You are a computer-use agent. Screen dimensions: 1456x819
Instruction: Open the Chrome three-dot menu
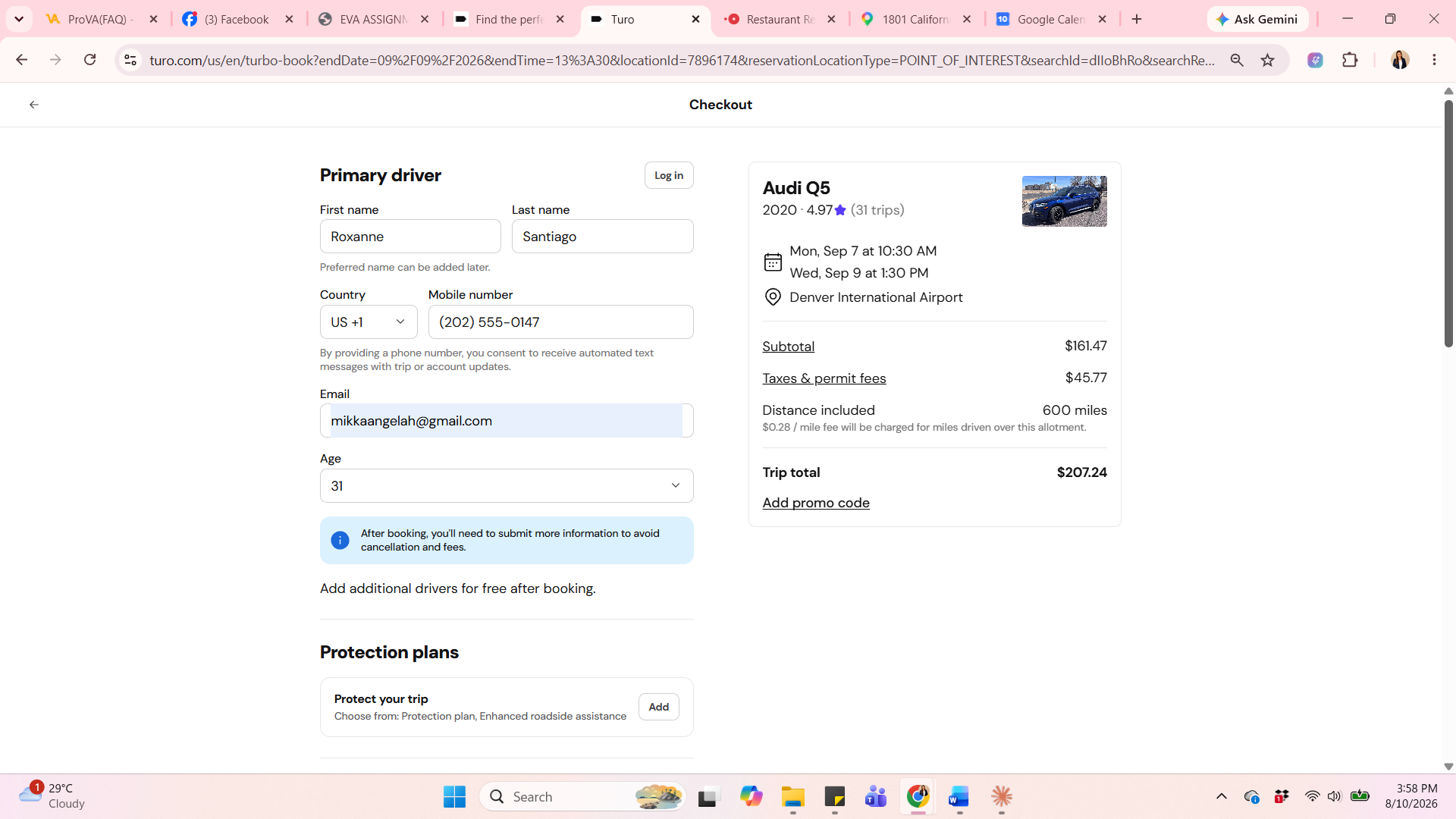click(x=1434, y=60)
